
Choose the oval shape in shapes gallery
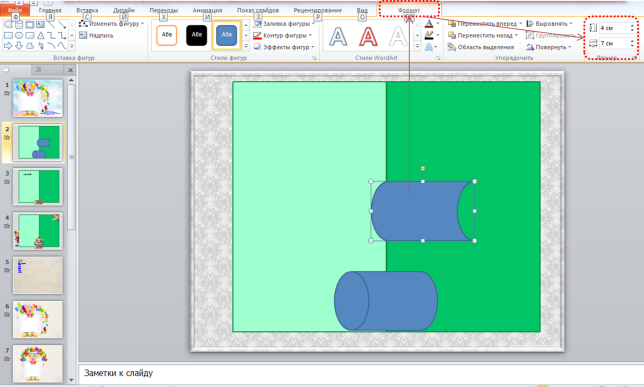click(x=19, y=35)
